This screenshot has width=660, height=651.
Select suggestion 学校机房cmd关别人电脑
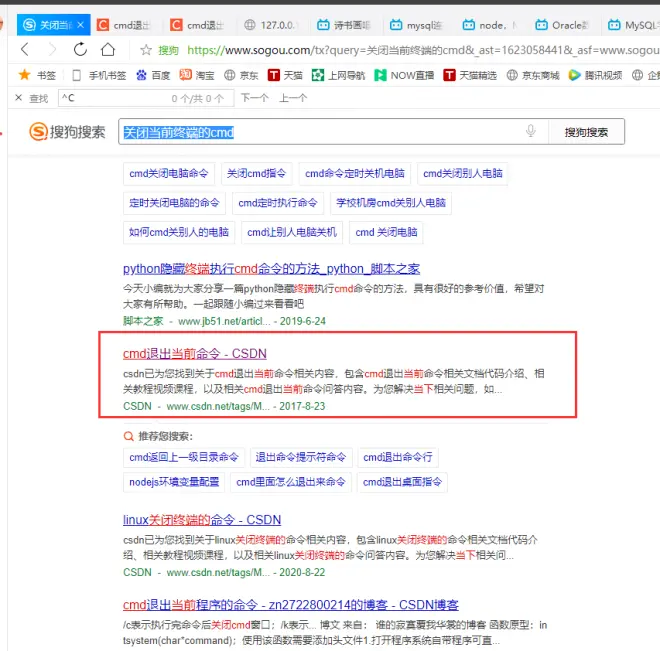391,203
